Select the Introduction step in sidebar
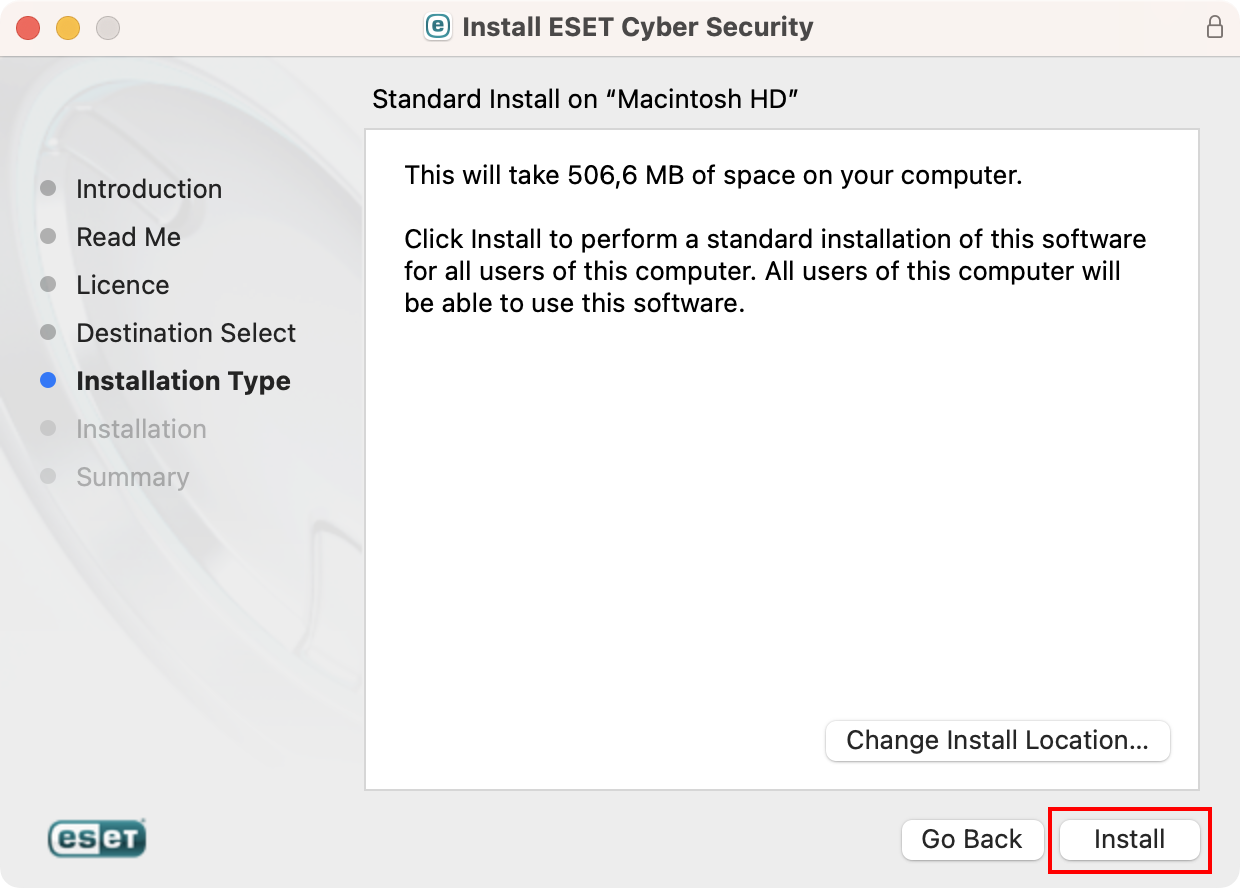1240x888 pixels. [149, 189]
